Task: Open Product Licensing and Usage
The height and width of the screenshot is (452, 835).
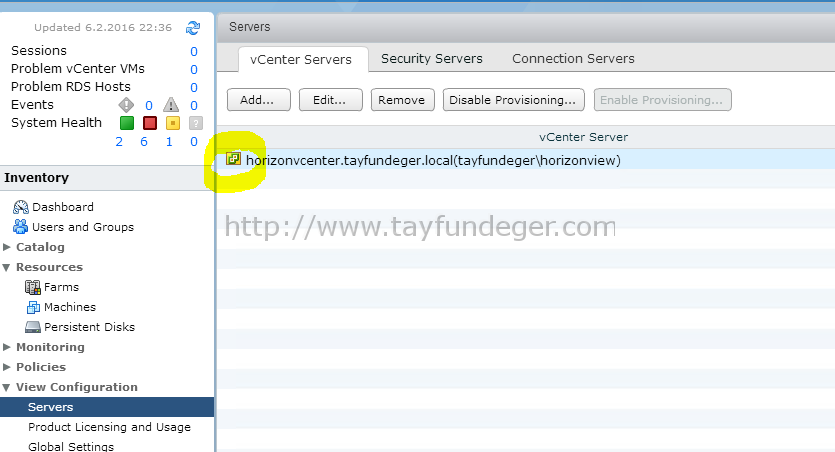Action: pos(109,427)
